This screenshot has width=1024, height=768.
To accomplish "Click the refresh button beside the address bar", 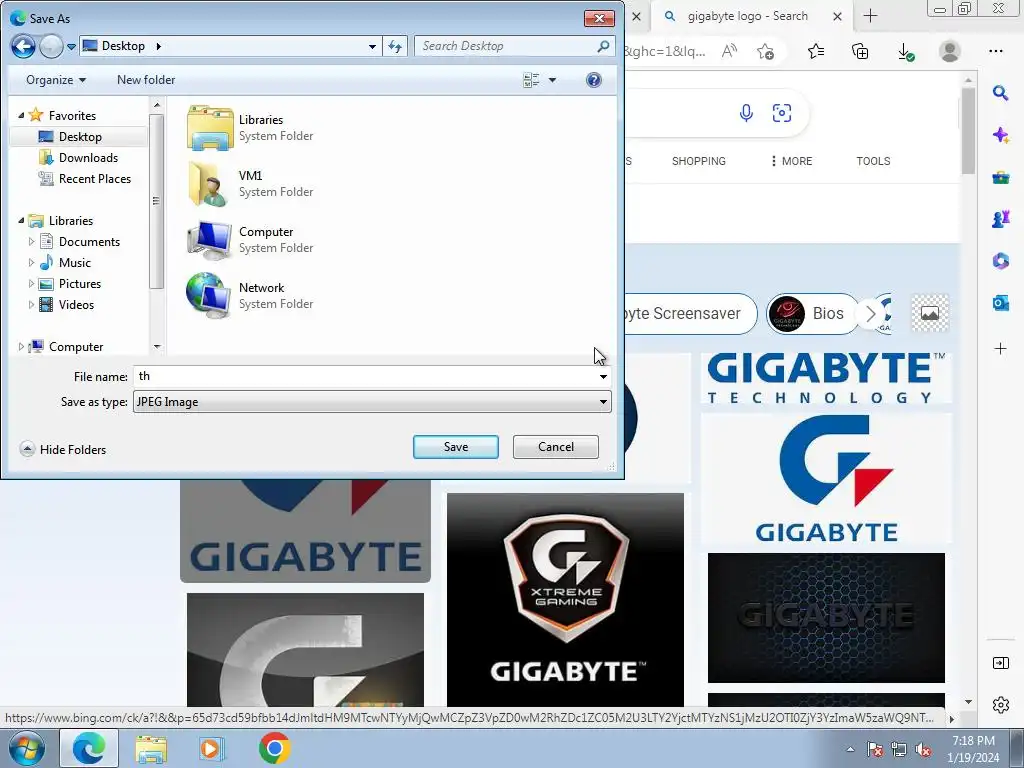I will [395, 46].
